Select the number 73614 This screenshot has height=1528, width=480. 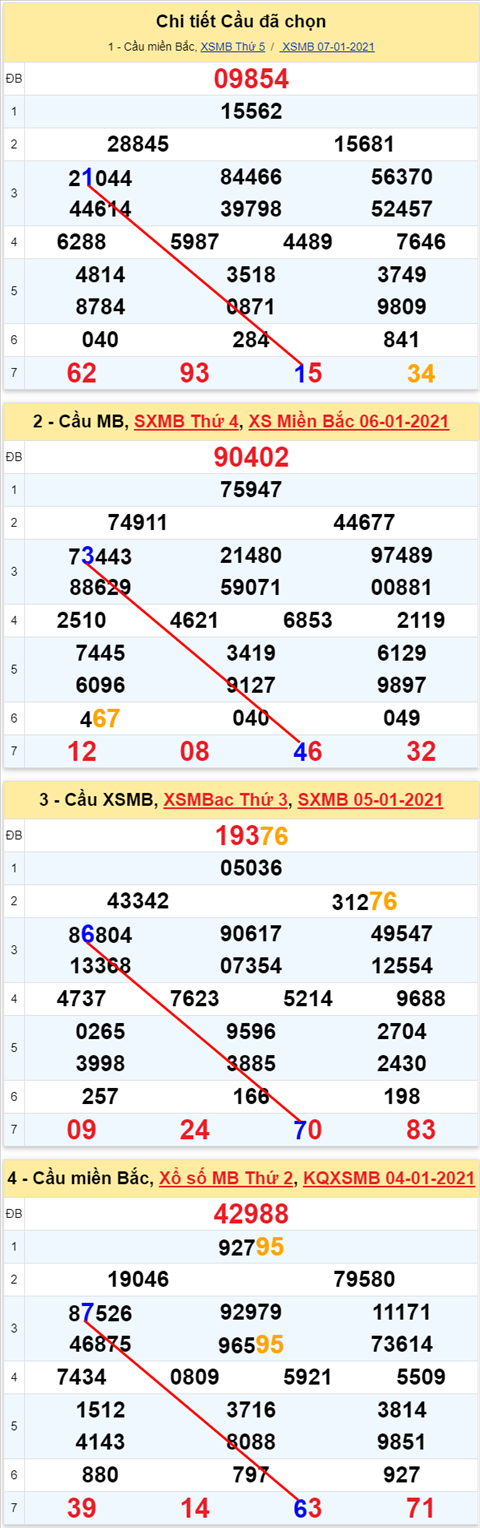pos(401,1344)
